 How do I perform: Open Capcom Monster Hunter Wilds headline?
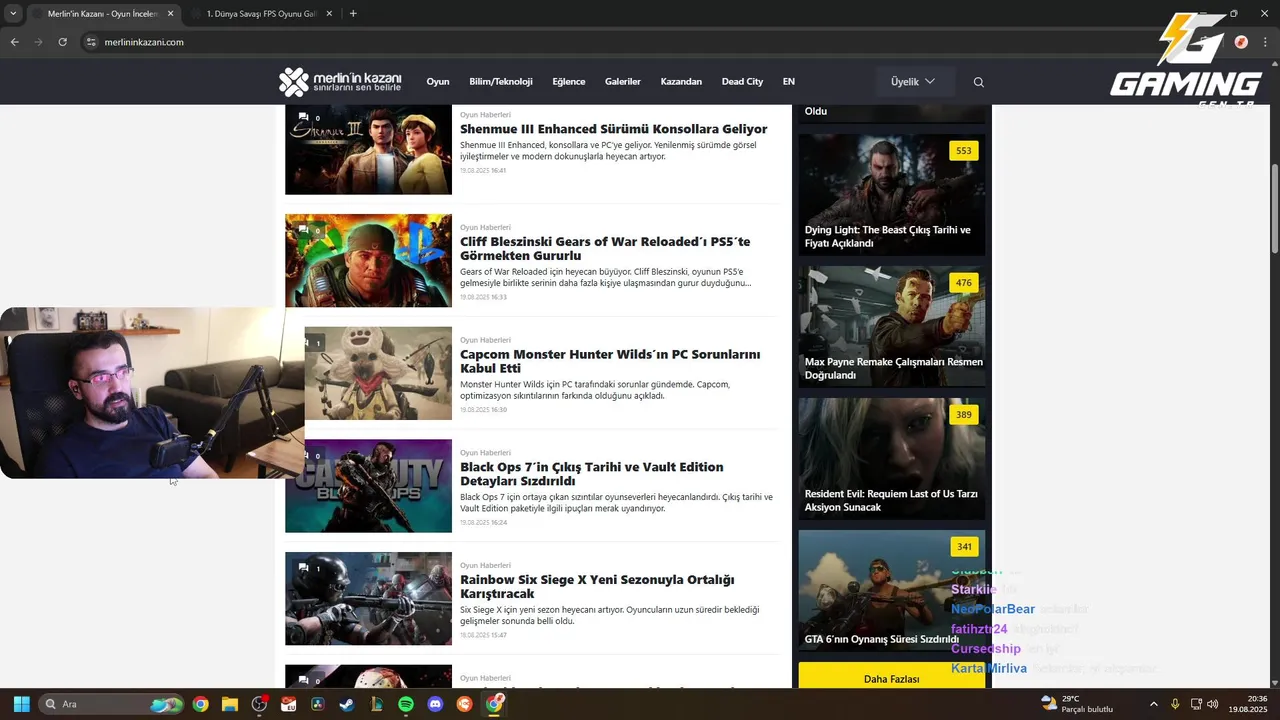point(610,361)
